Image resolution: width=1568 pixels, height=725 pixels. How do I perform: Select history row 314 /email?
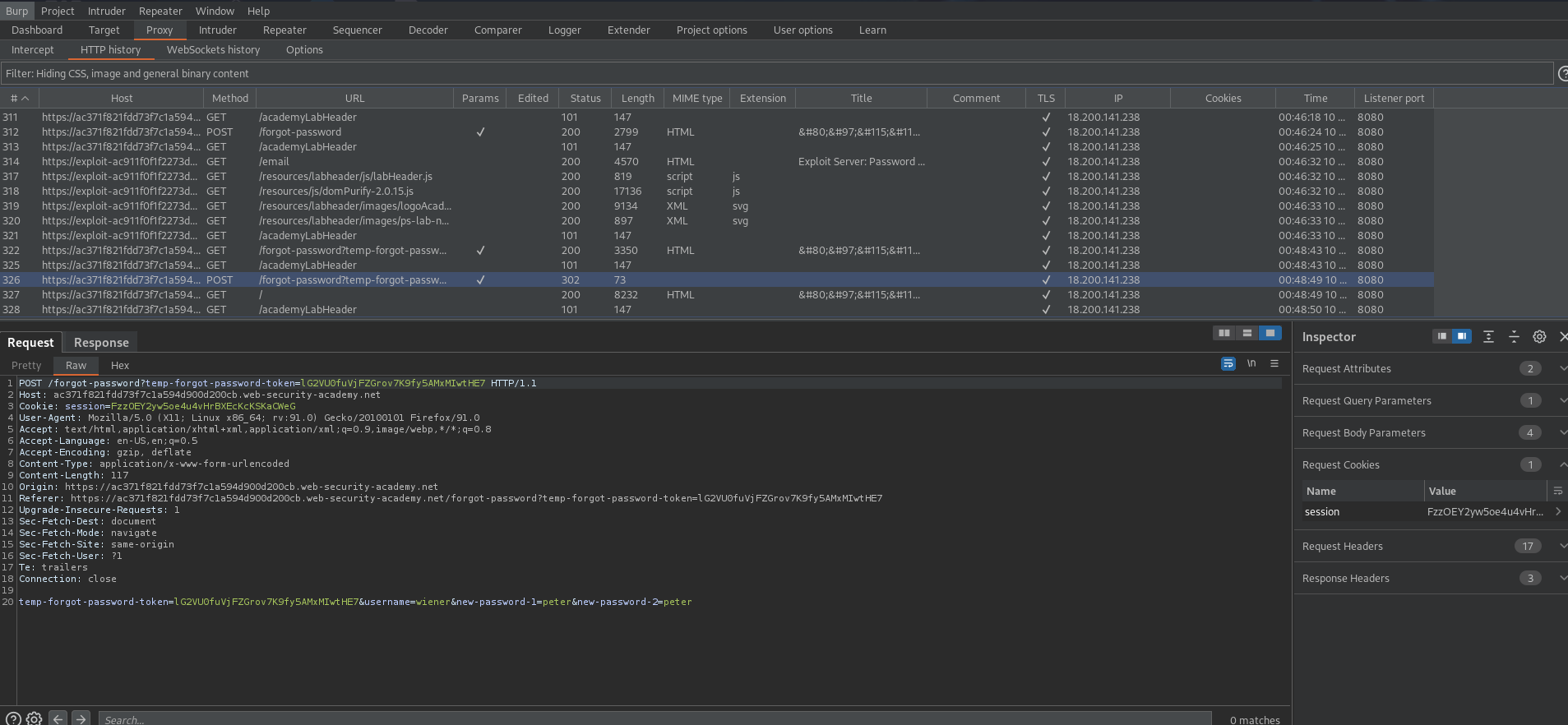pos(717,162)
